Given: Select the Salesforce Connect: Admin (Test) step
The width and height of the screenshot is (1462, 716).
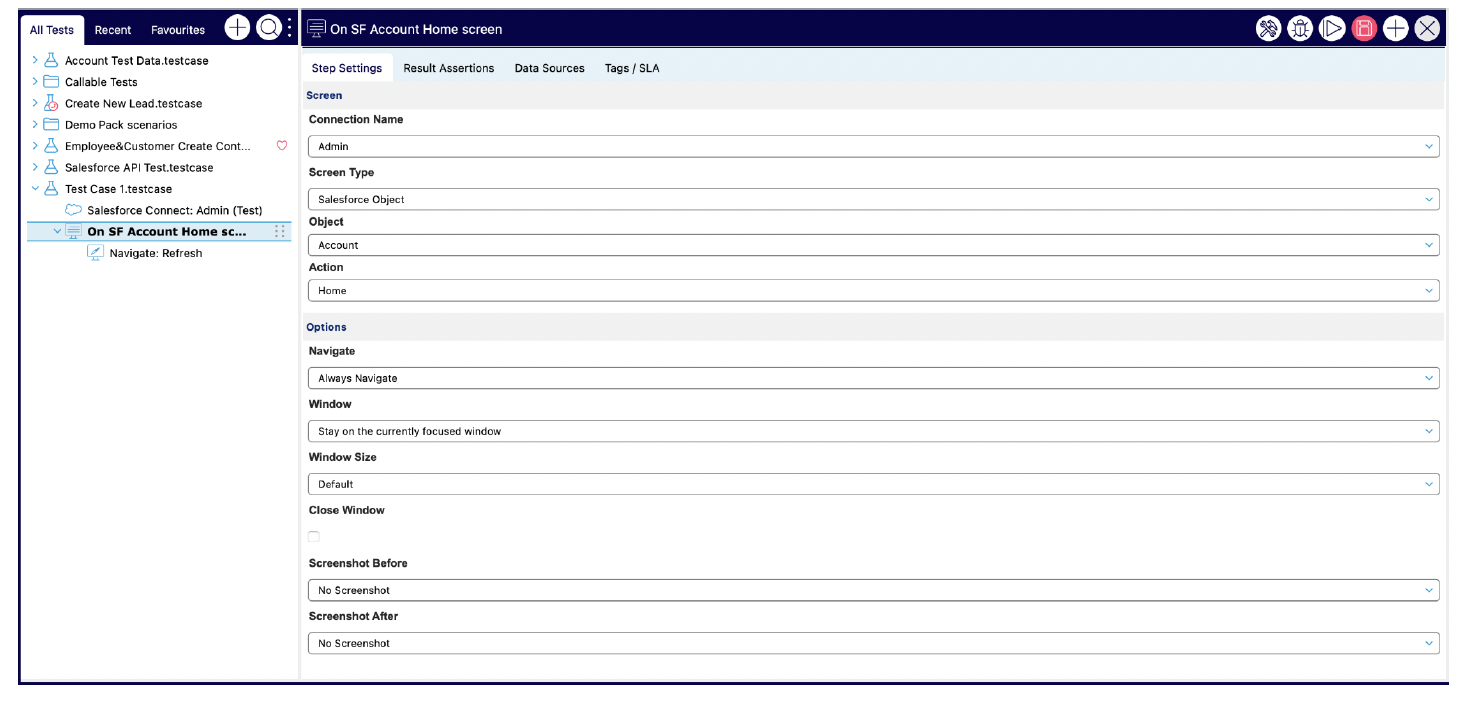Looking at the screenshot, I should (x=175, y=210).
